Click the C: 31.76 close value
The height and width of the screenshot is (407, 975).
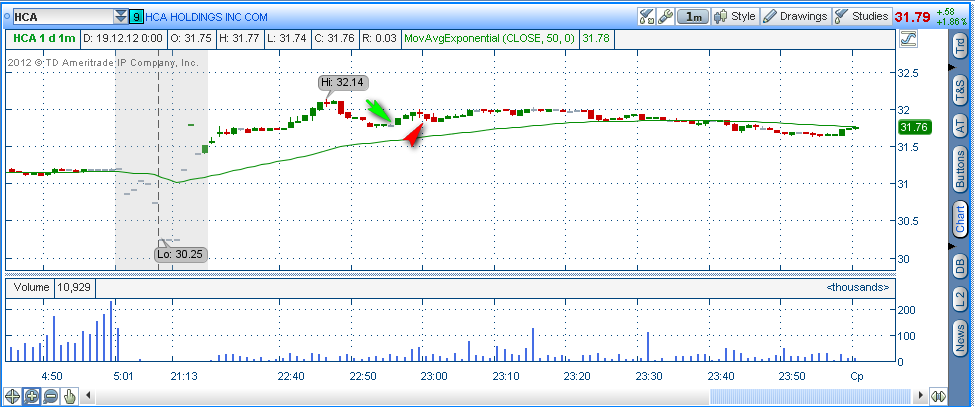pyautogui.click(x=334, y=39)
